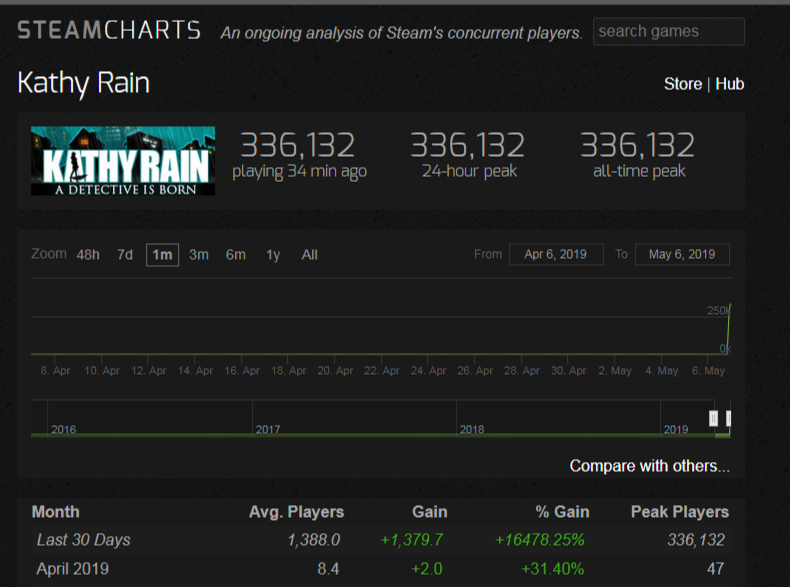This screenshot has width=790, height=587.
Task: Select the April 2019 row label
Action: (73, 569)
